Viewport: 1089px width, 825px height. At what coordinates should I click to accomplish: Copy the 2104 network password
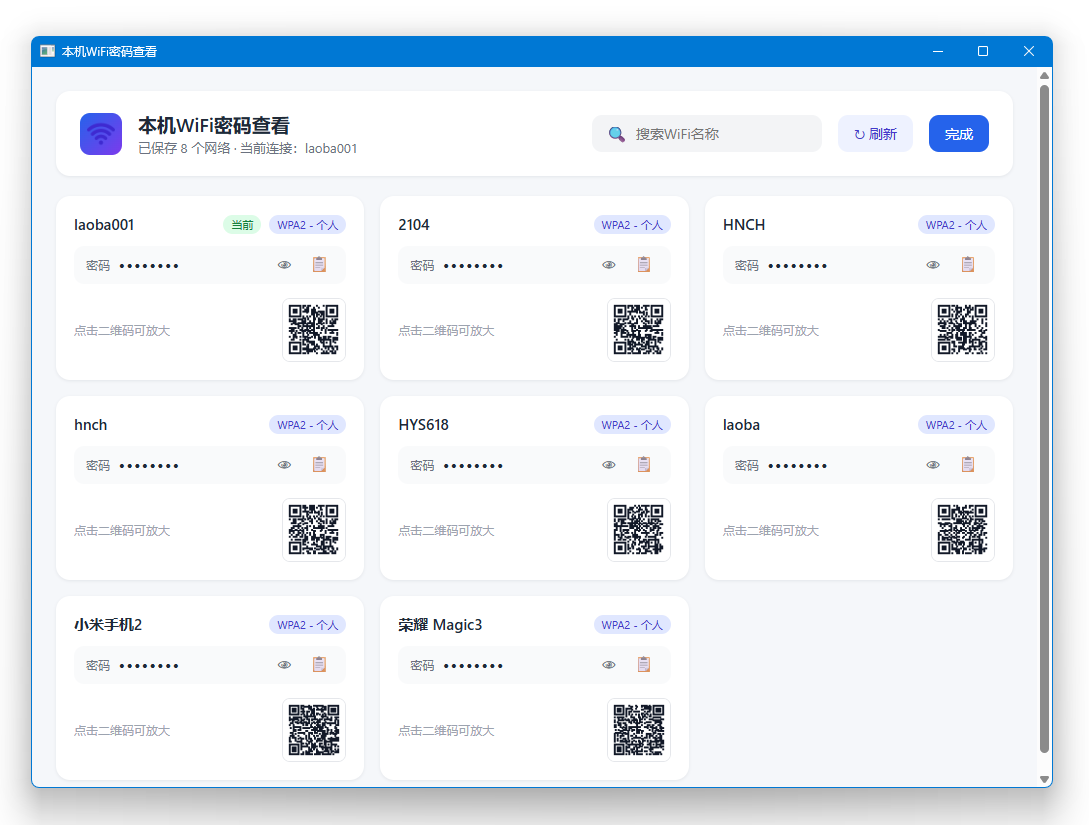point(644,265)
